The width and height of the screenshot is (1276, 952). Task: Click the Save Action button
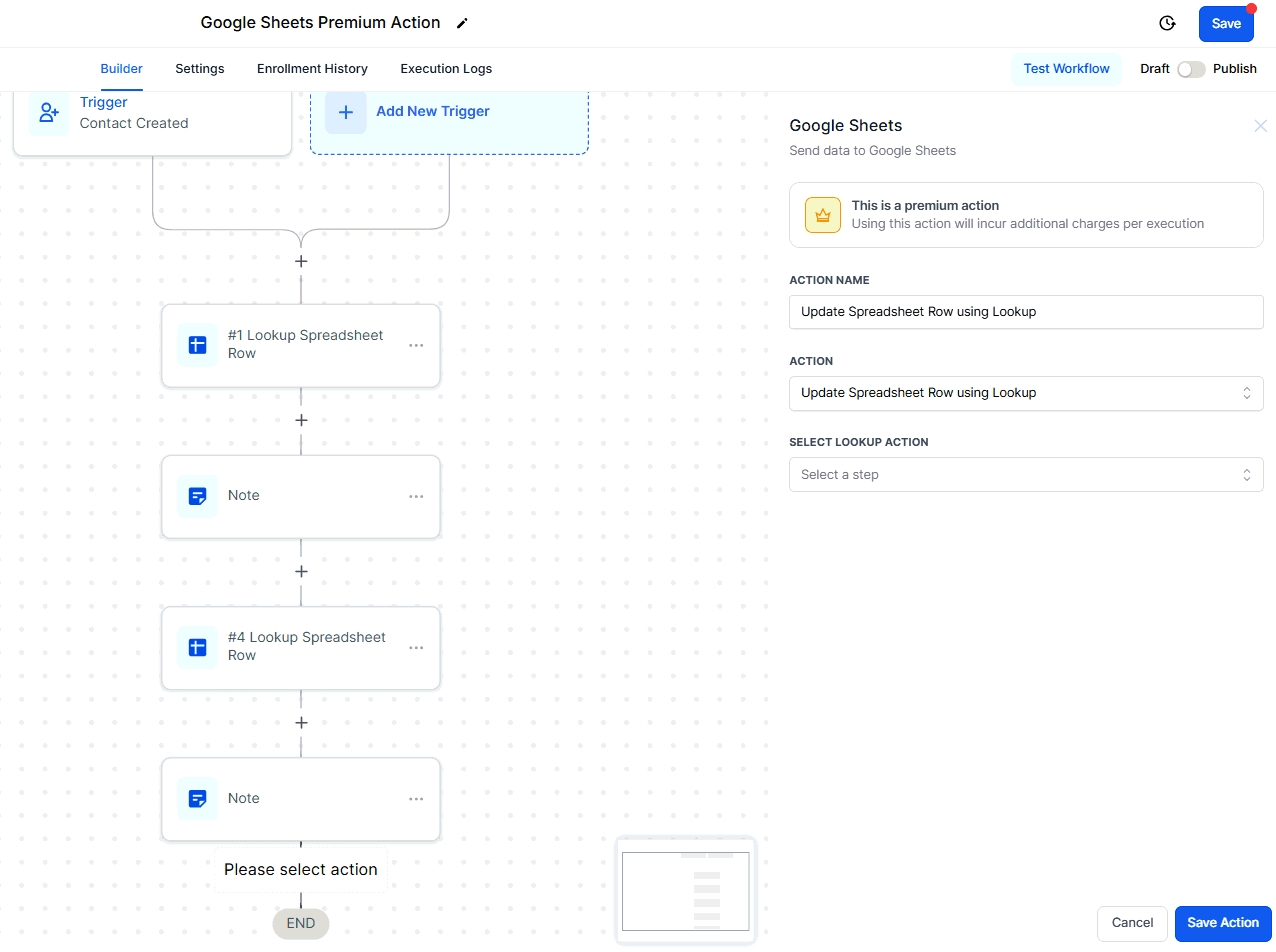[x=1222, y=923]
